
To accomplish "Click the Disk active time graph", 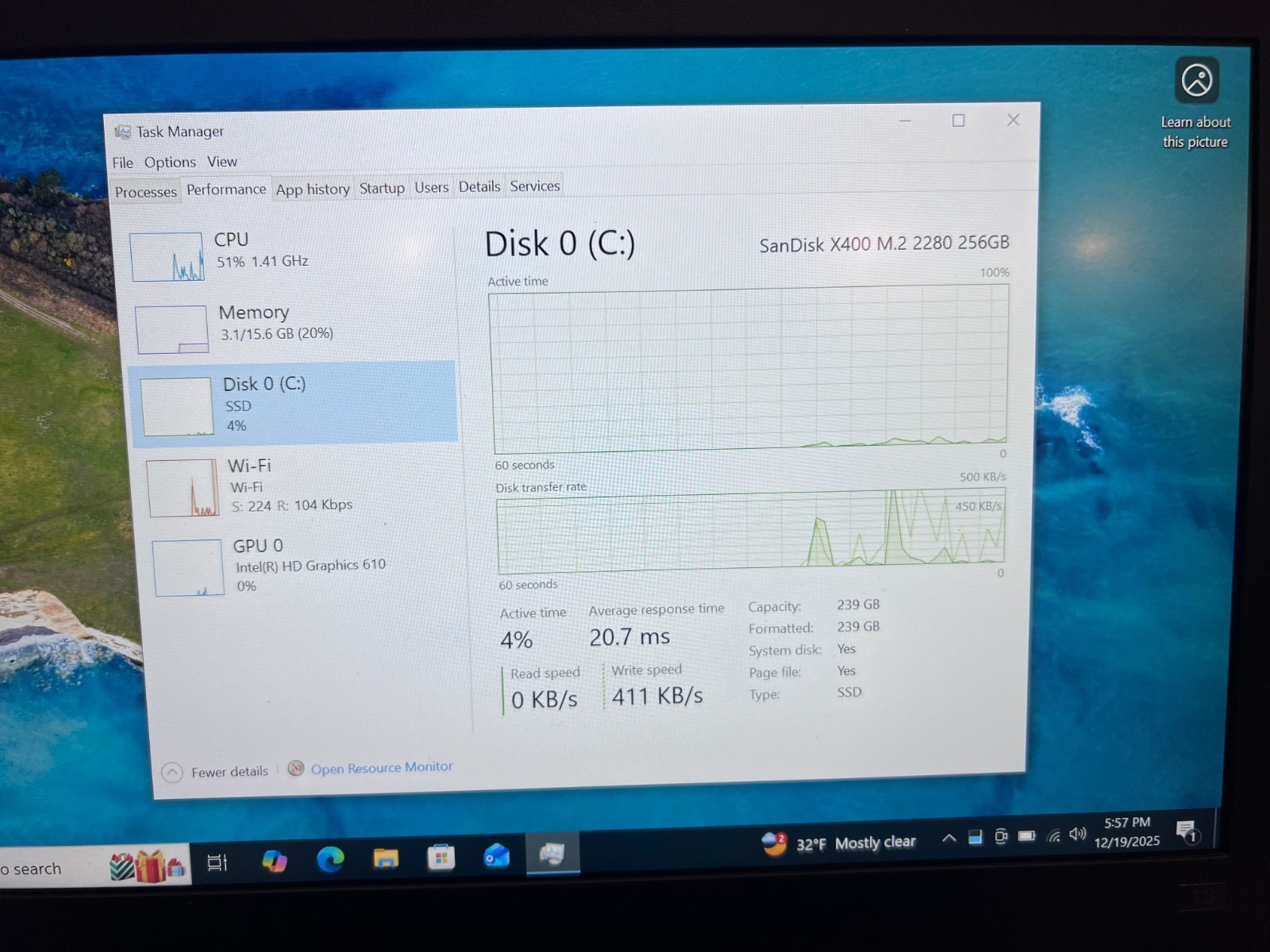I will [x=750, y=370].
